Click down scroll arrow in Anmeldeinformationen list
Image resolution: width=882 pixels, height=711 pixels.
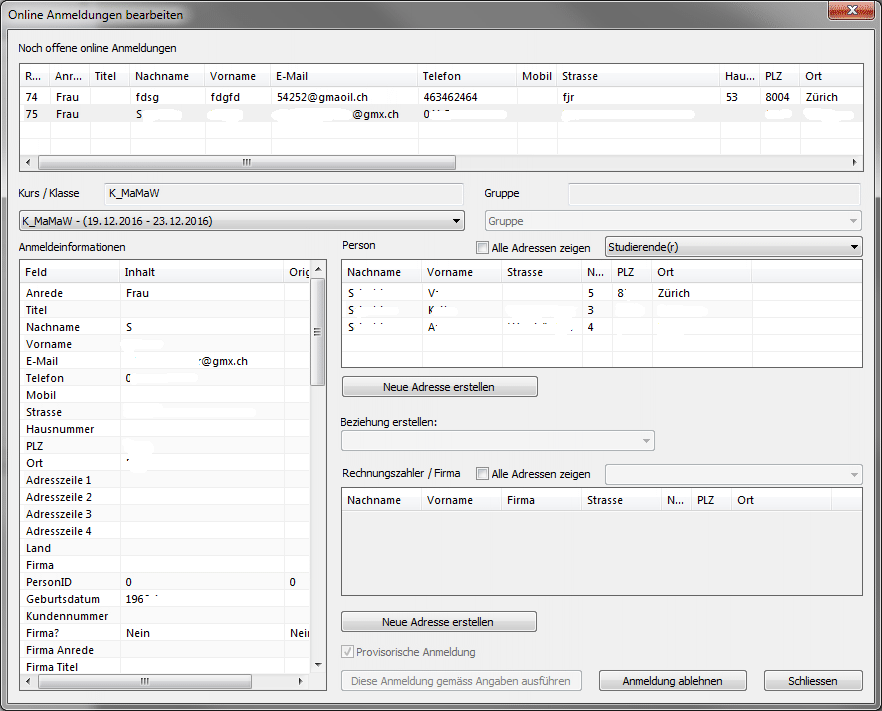point(318,665)
